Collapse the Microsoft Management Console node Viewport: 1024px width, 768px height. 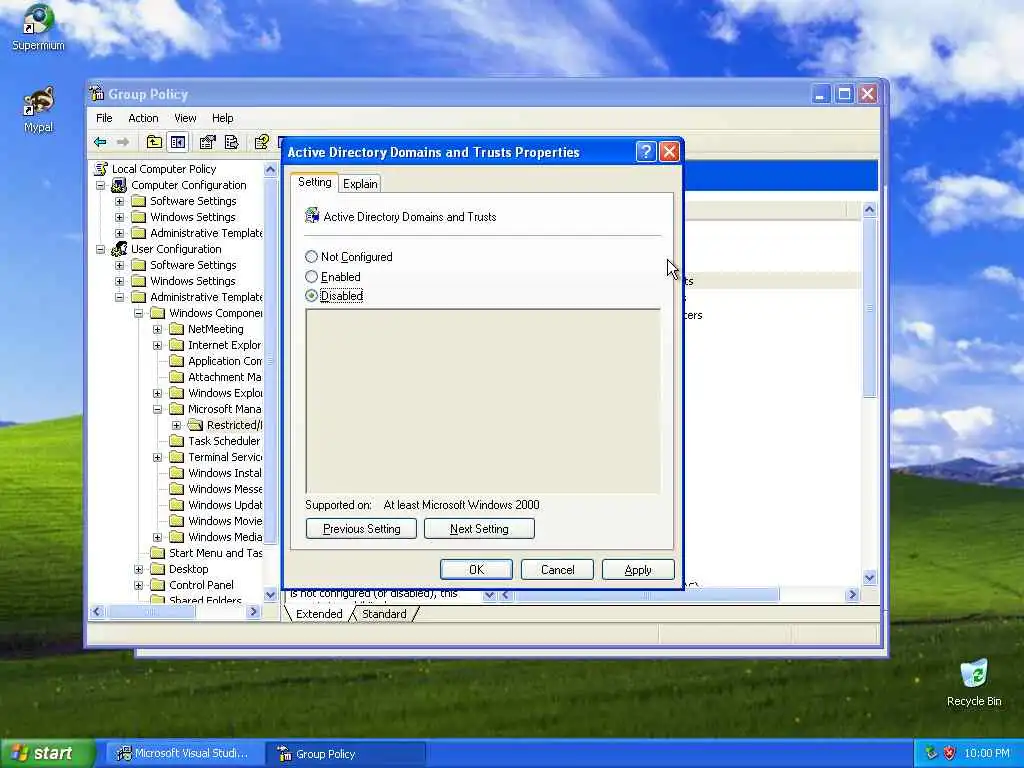pos(157,409)
